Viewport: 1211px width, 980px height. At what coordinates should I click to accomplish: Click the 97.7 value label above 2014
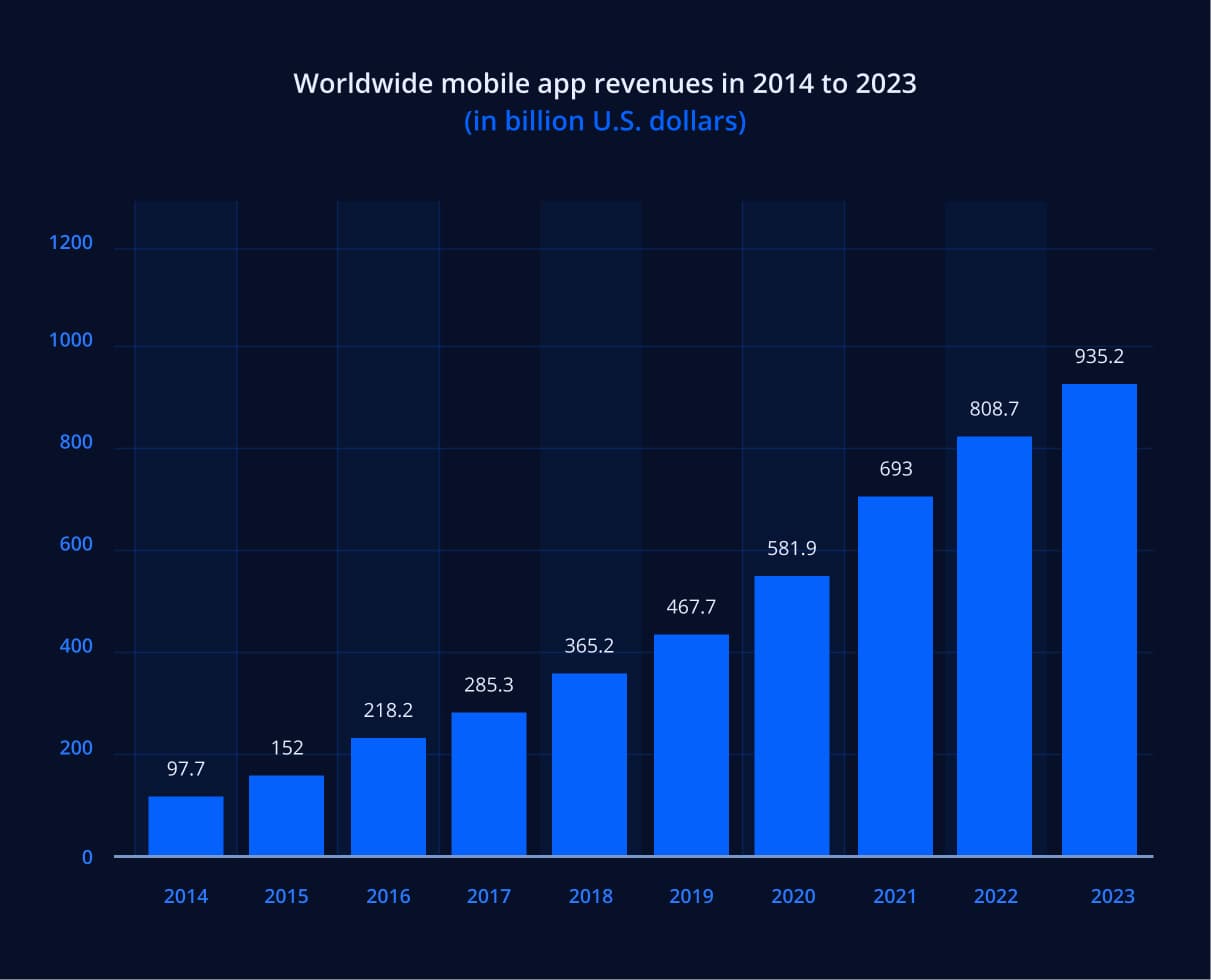click(185, 769)
